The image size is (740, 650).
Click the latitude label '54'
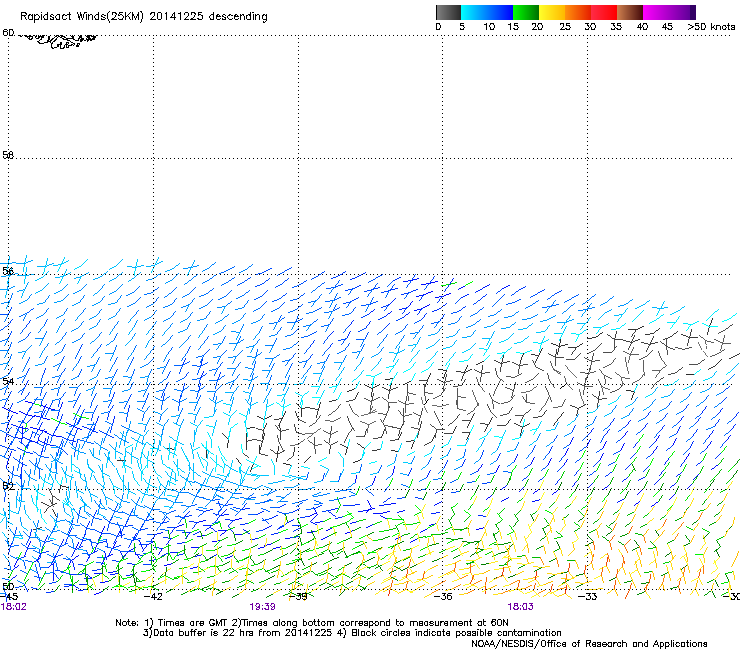pos(8,381)
